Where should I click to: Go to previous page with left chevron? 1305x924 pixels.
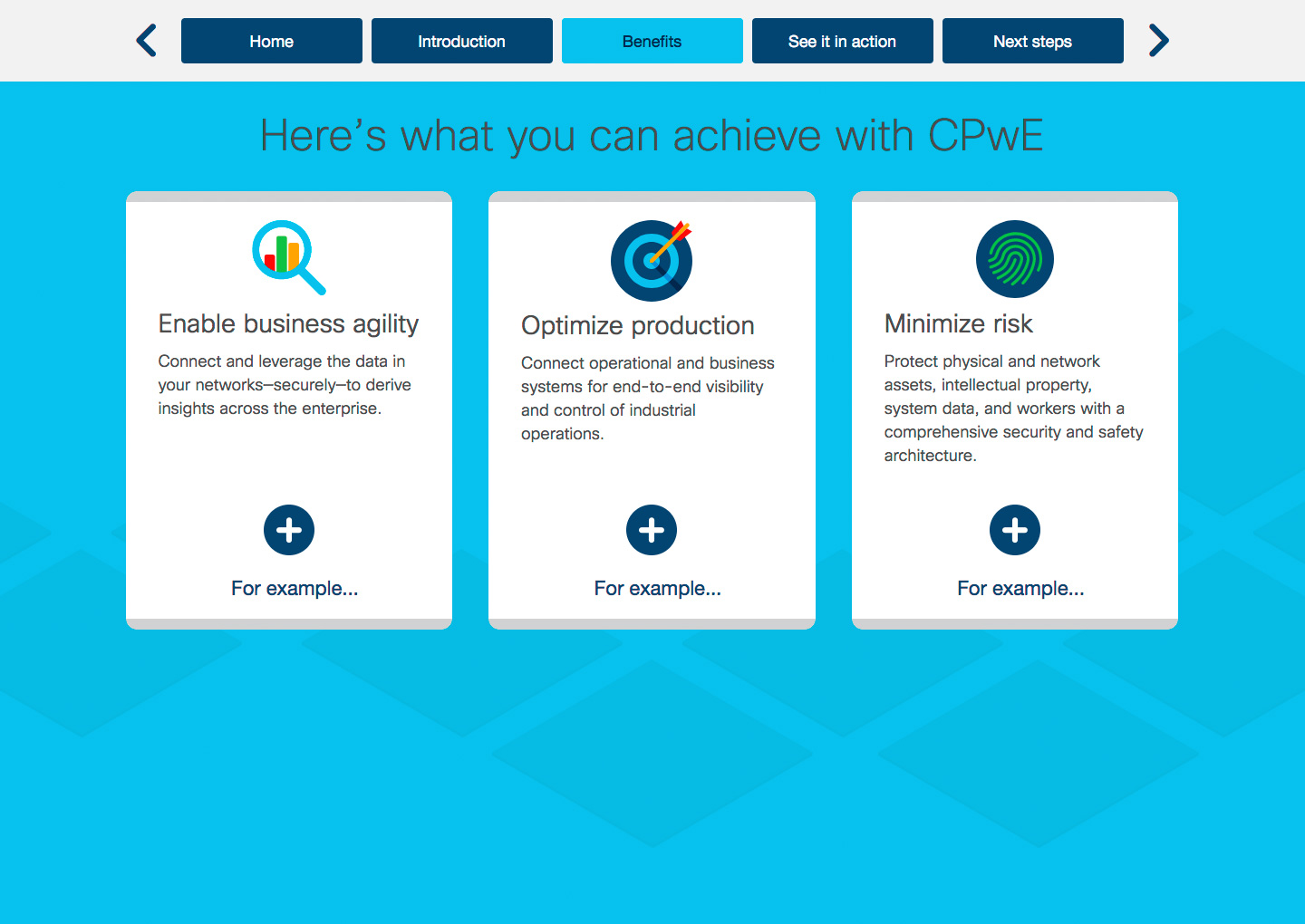point(147,41)
